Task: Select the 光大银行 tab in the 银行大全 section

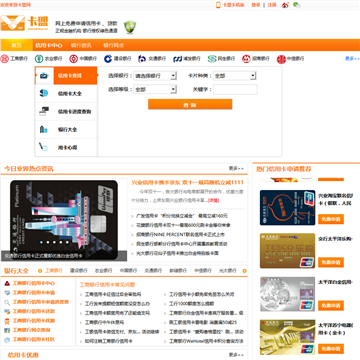Action: point(228,271)
